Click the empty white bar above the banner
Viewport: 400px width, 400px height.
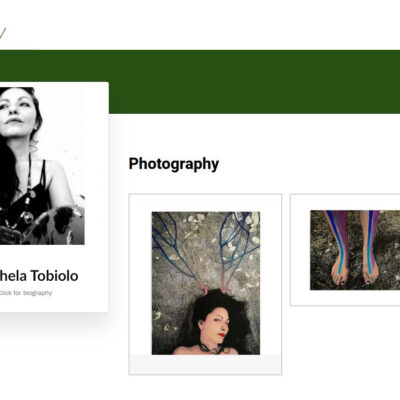200,25
